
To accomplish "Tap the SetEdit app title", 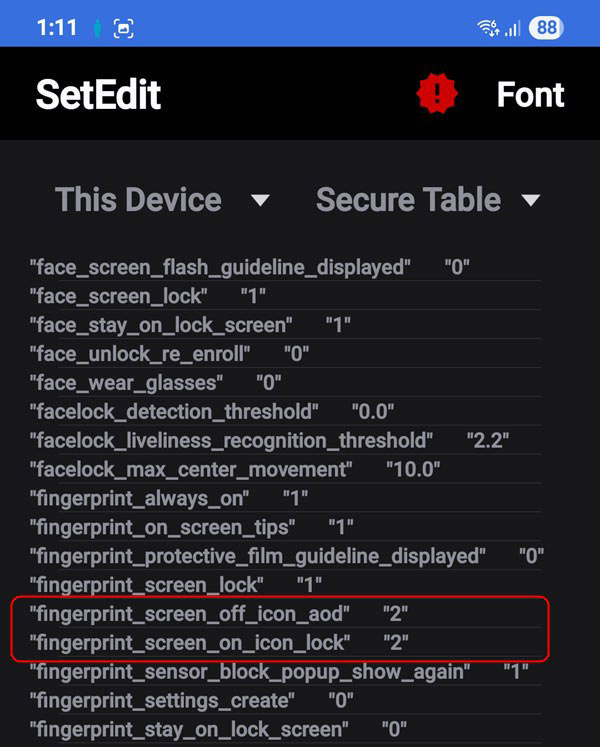I will click(98, 95).
